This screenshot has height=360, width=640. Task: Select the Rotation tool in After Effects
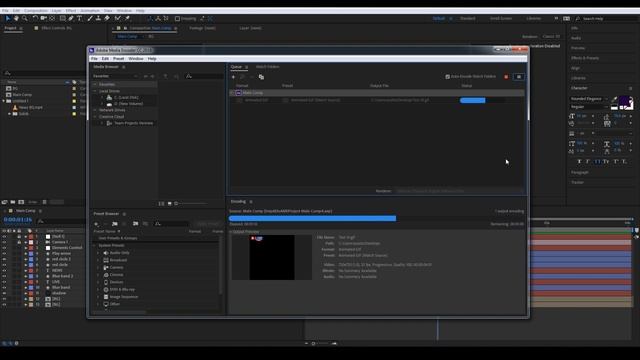[x=35, y=18]
